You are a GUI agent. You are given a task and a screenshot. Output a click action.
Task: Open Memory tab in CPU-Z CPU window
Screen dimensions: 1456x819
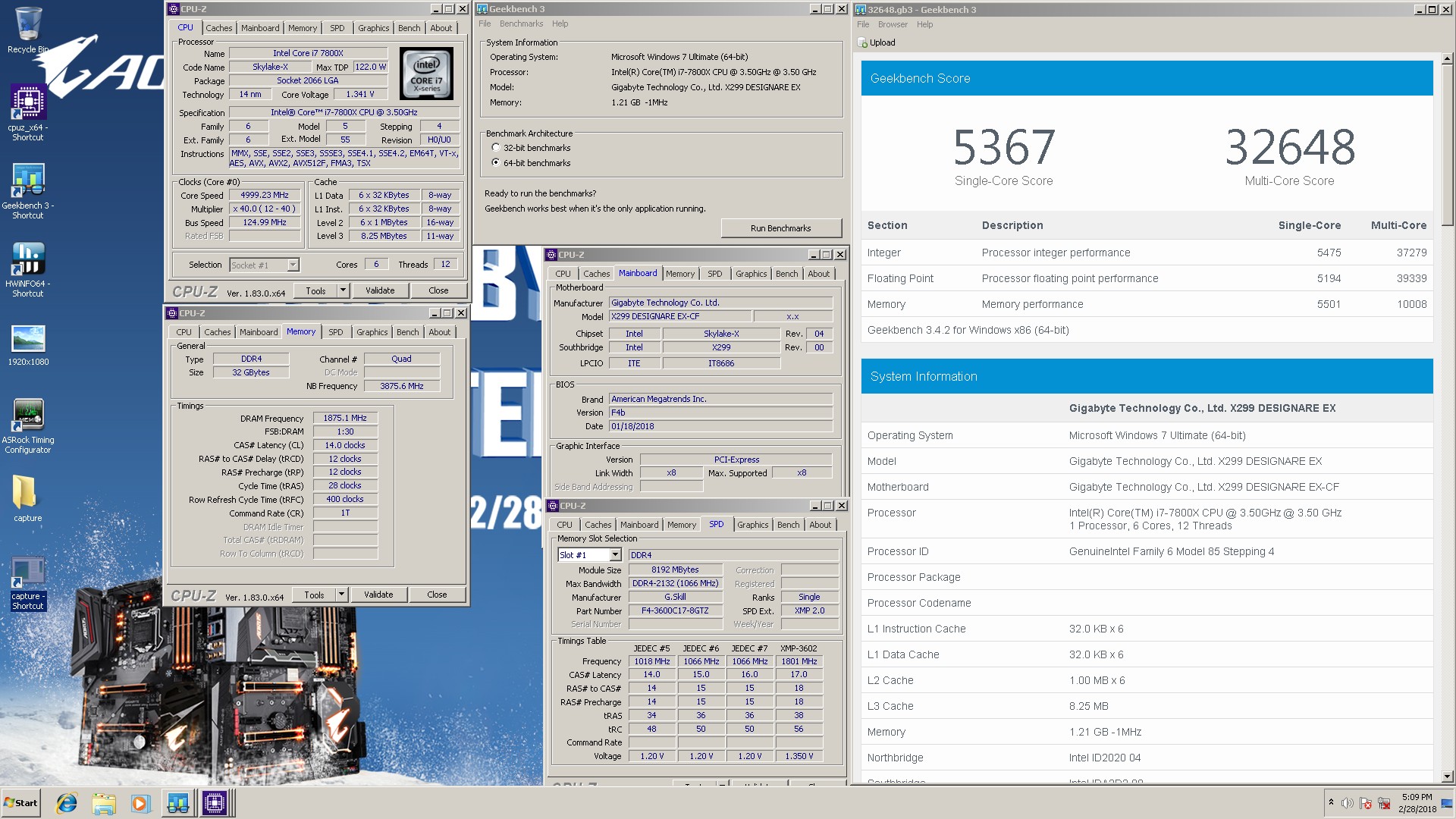tap(303, 28)
